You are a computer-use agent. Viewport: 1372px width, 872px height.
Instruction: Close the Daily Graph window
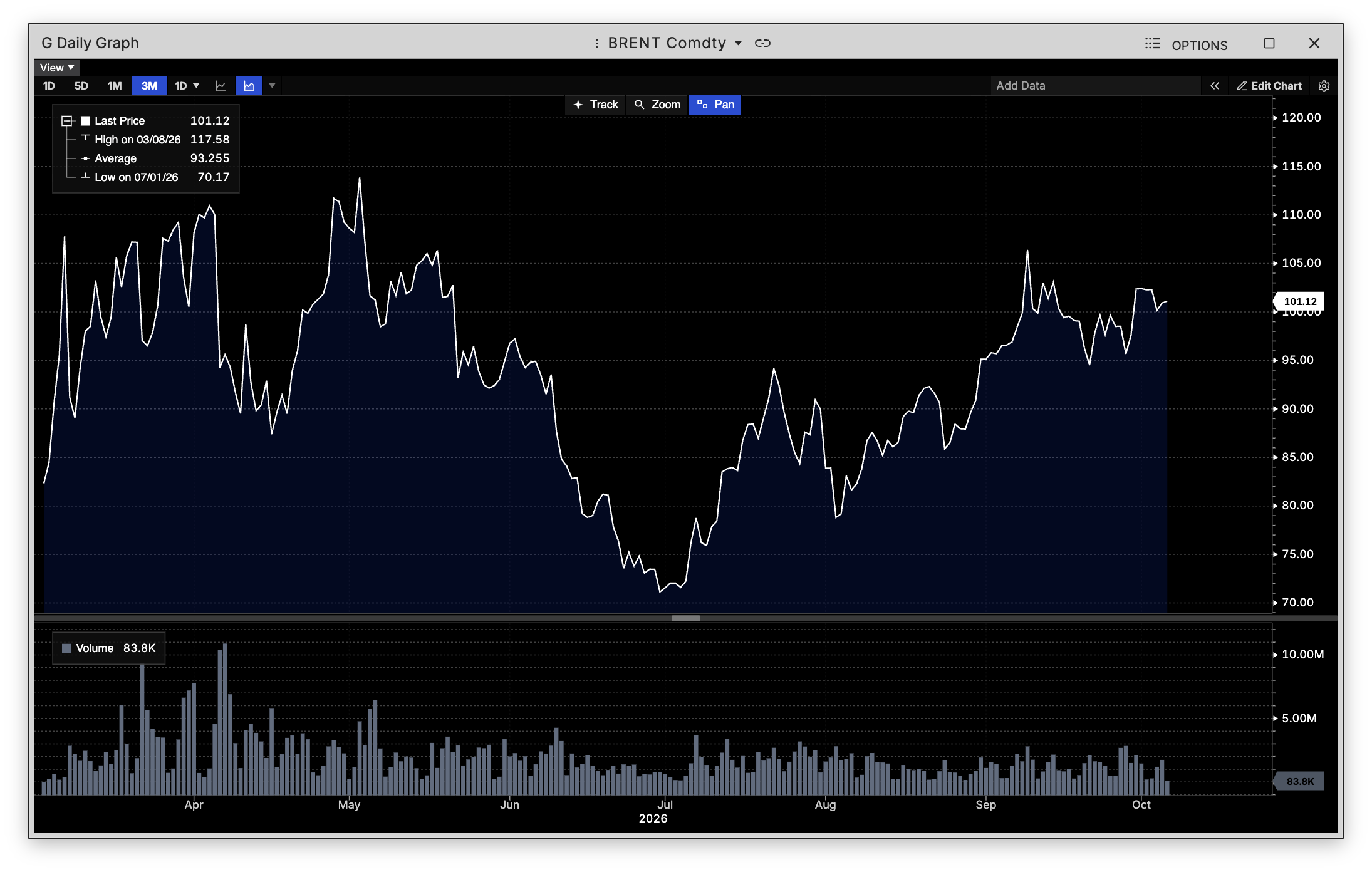click(1314, 43)
